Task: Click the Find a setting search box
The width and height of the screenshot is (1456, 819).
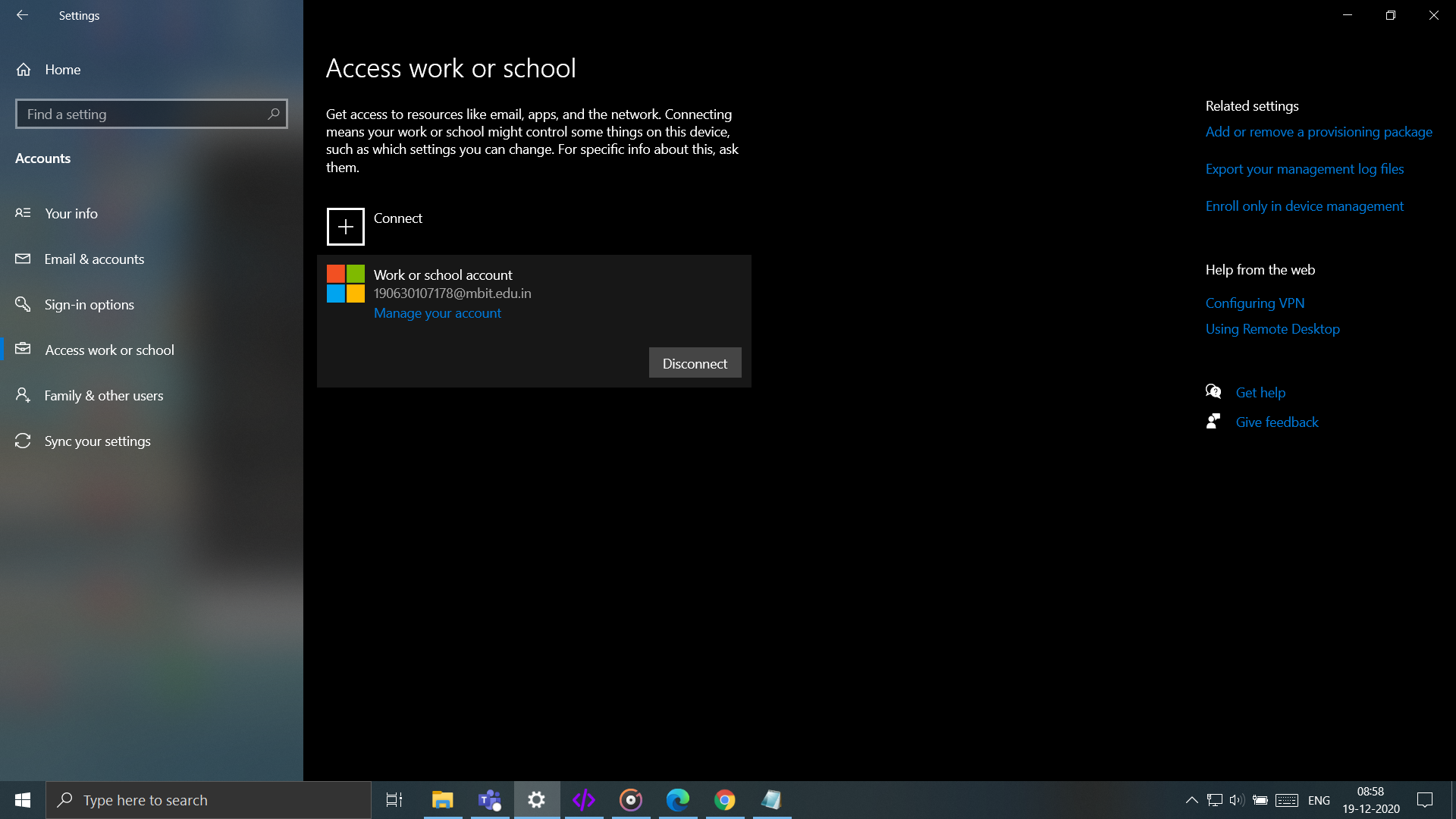Action: (151, 114)
